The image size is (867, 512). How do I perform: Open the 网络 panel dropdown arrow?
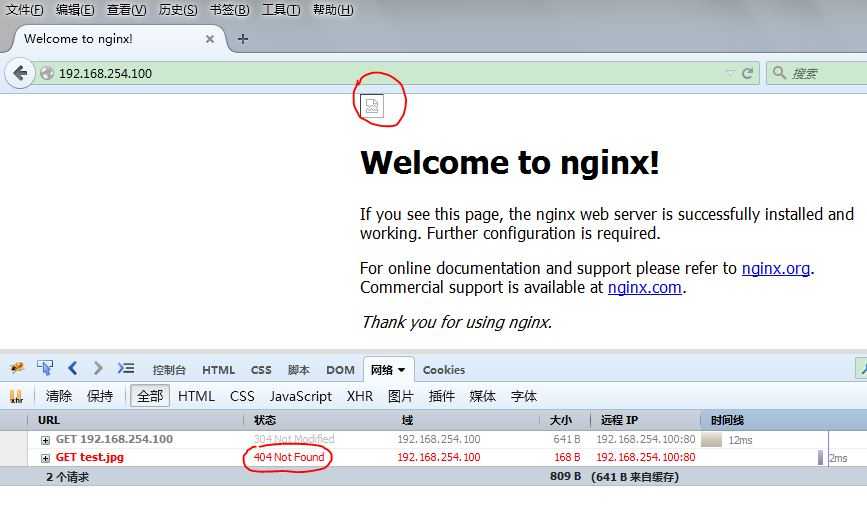(401, 370)
